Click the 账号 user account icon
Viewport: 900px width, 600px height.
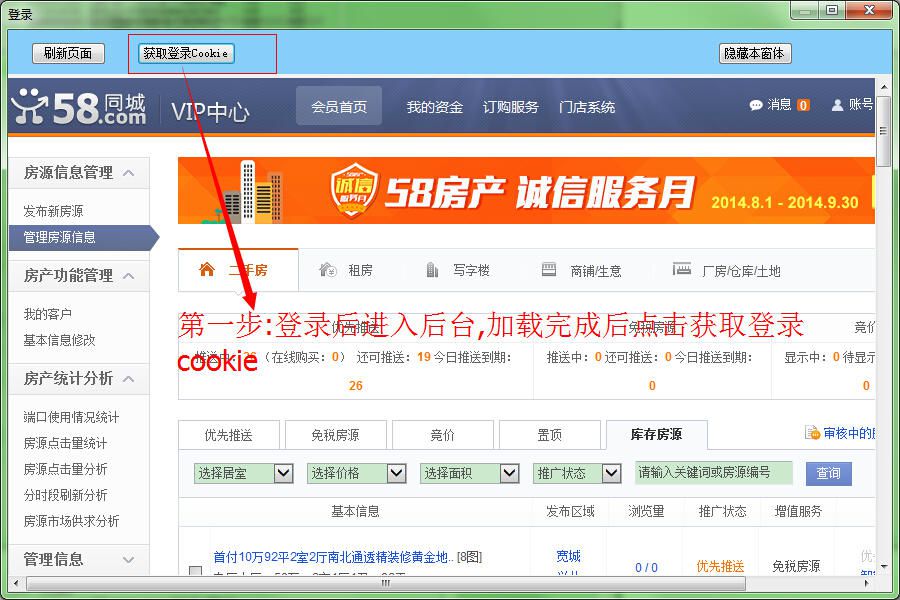point(837,105)
